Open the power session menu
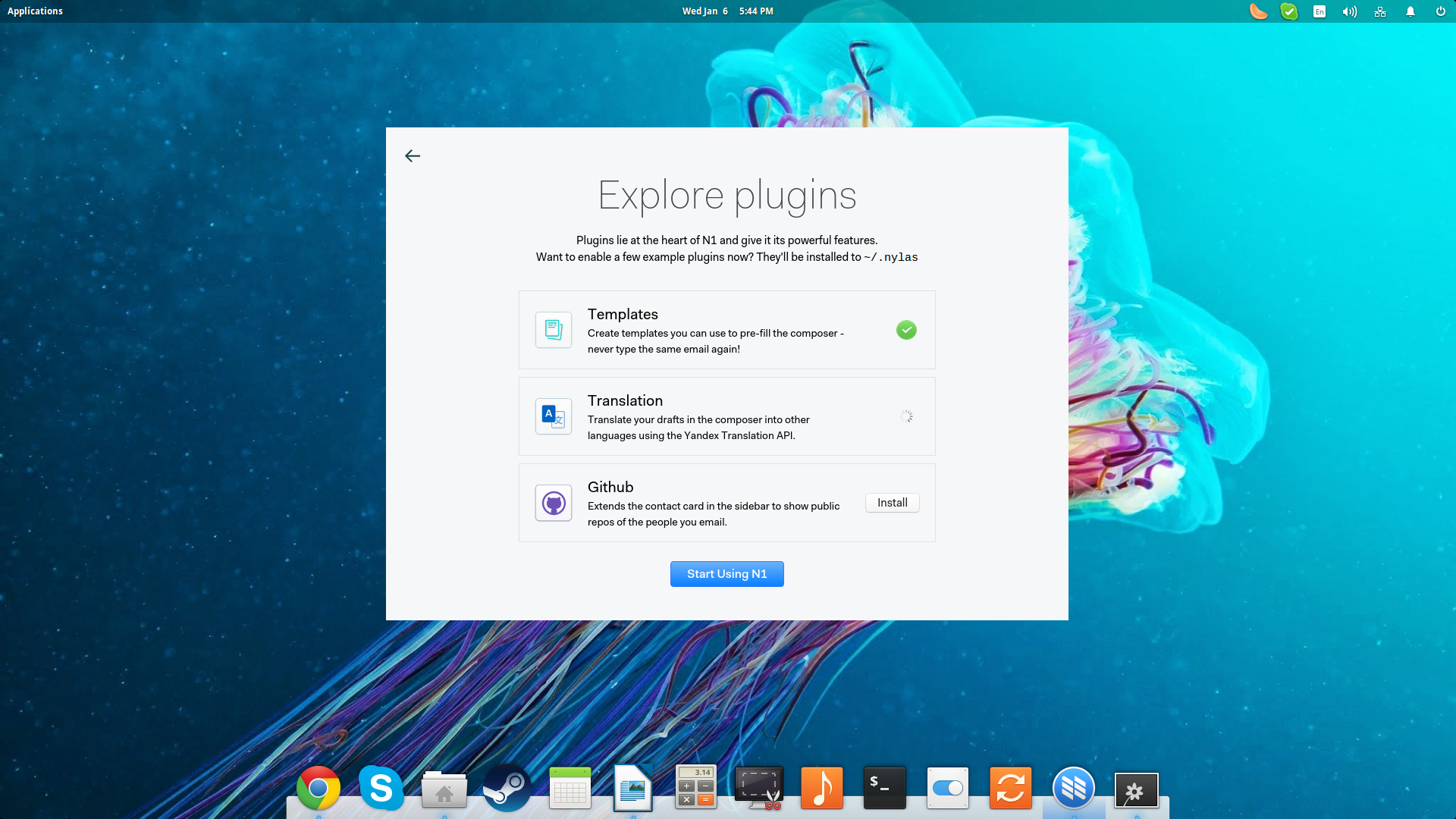Viewport: 1456px width, 819px height. [x=1441, y=11]
